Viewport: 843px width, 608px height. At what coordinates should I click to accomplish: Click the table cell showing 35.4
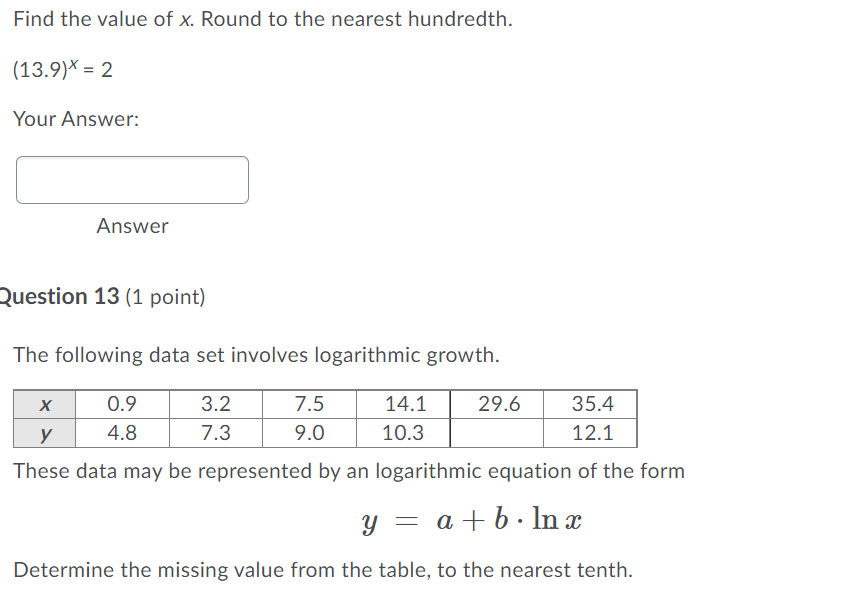593,405
